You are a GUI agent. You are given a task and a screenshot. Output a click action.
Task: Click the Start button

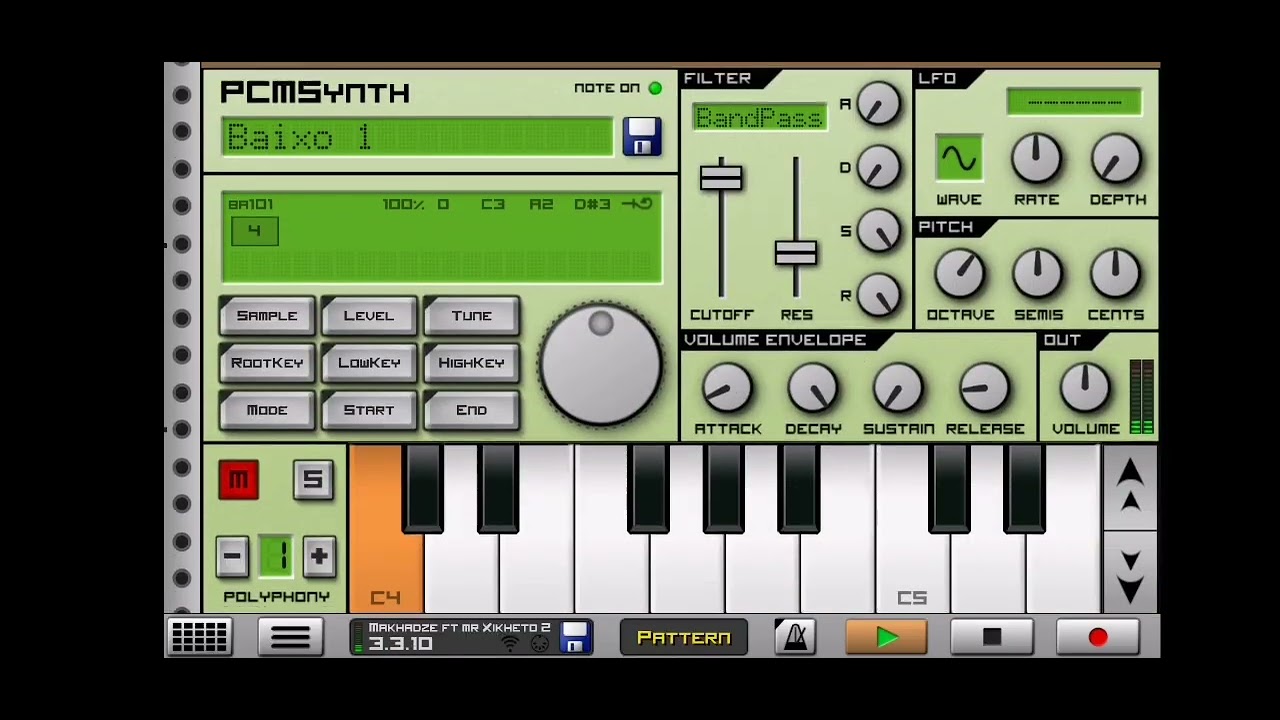tap(369, 410)
